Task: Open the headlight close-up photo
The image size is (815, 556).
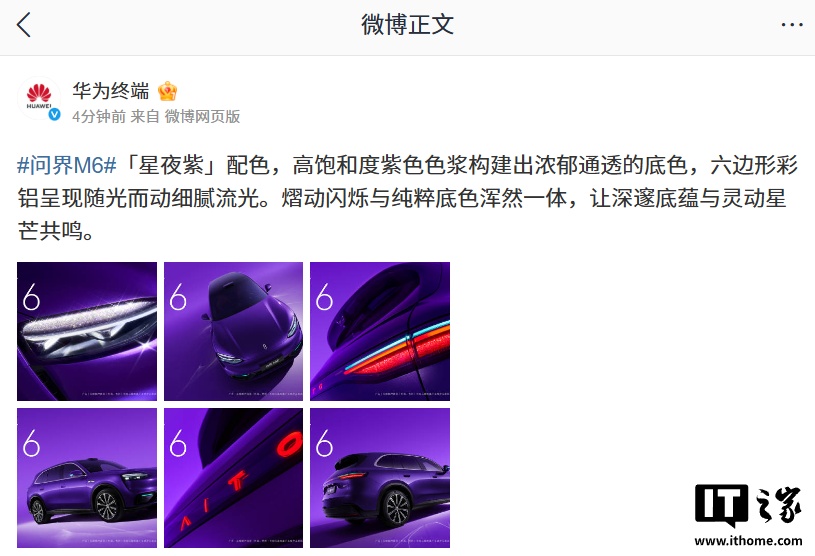Action: point(87,332)
